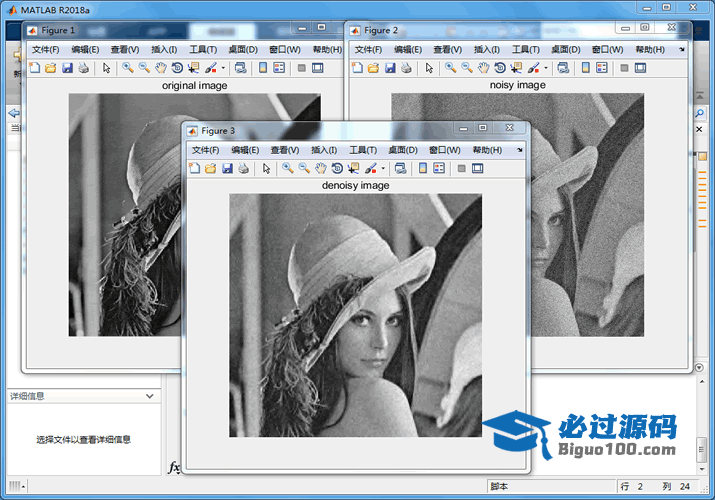Open file icon in Figure 2 toolbar
This screenshot has height=500, width=715.
[373, 68]
